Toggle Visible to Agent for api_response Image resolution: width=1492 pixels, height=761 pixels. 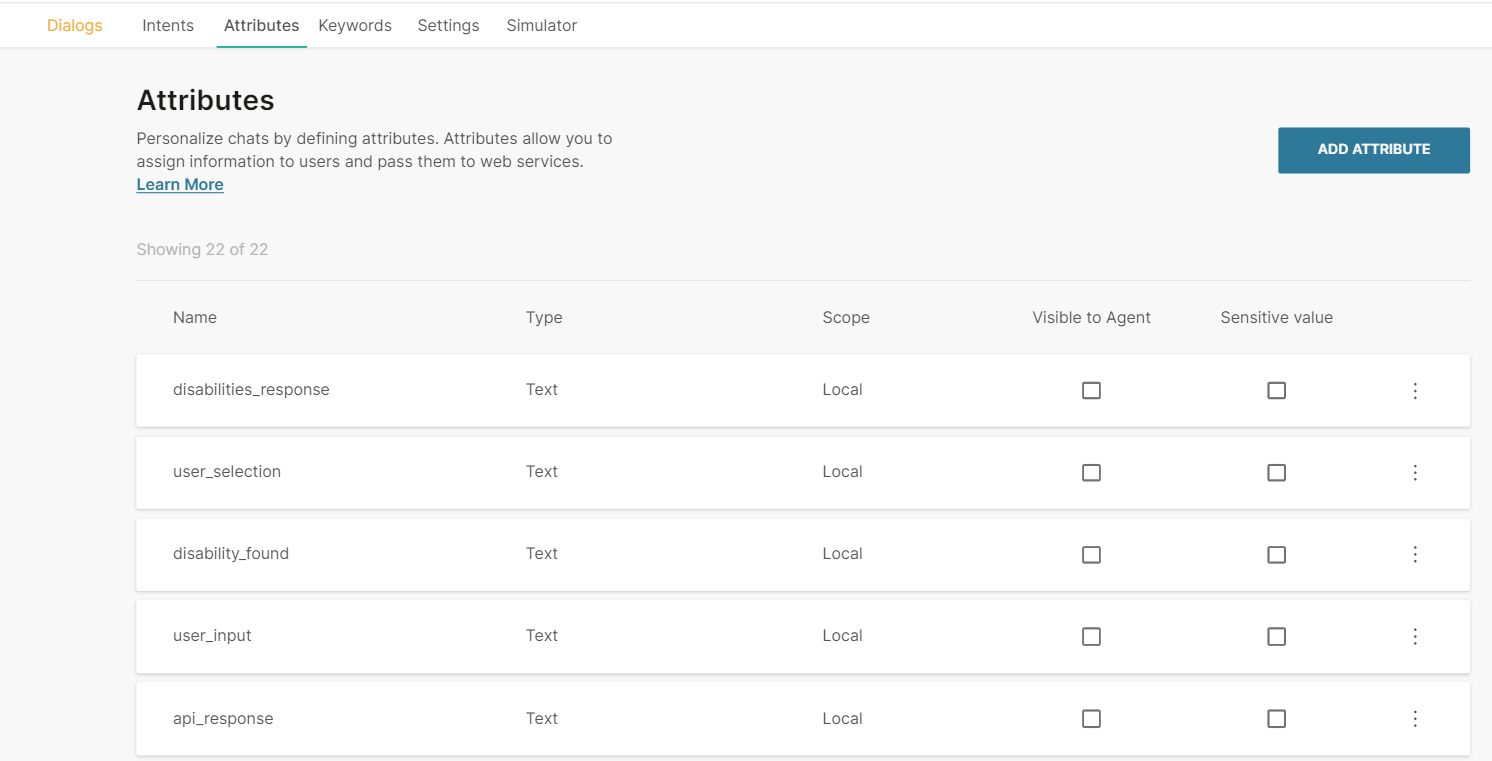(1091, 719)
